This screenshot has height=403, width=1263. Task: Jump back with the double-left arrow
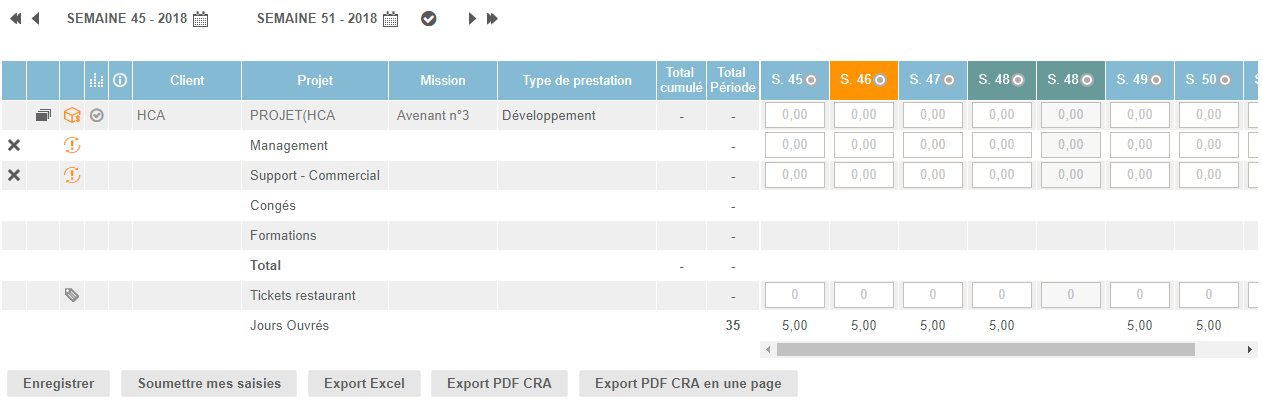[x=16, y=19]
